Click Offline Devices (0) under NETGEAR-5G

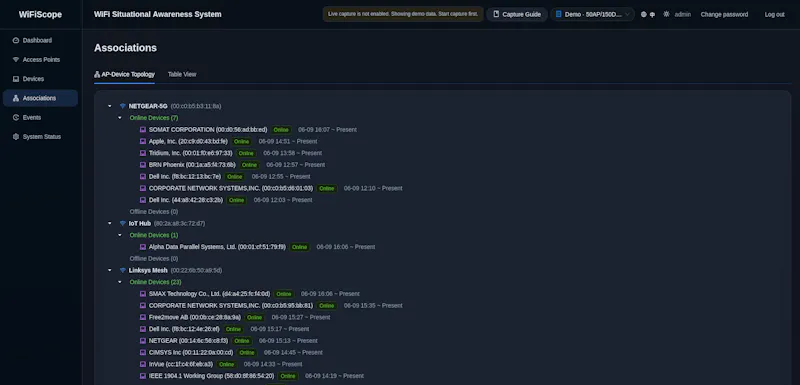click(x=154, y=212)
